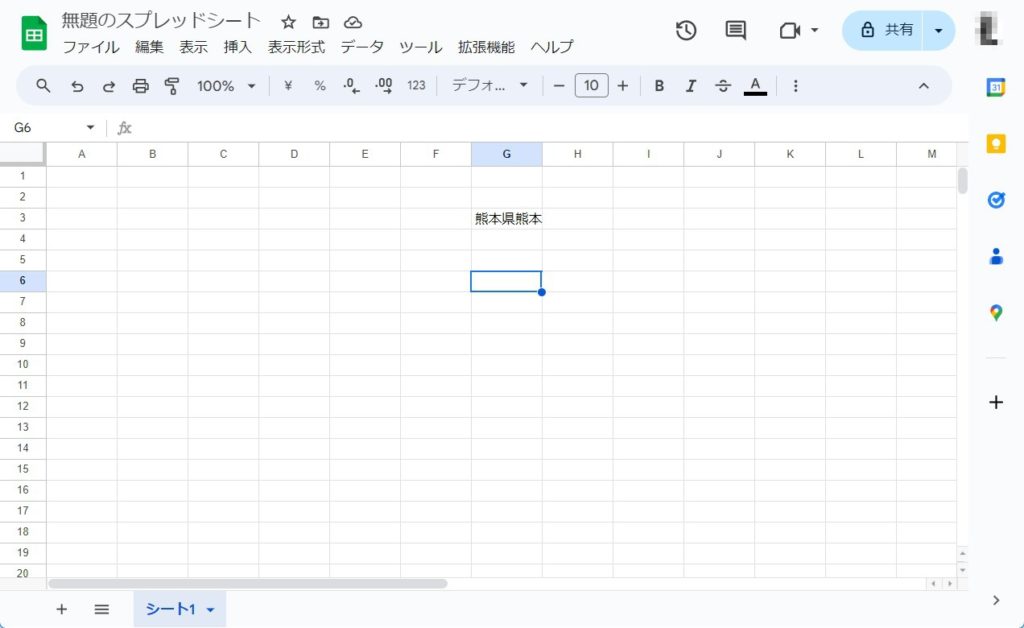
Task: Open the データ menu
Action: pyautogui.click(x=361, y=47)
